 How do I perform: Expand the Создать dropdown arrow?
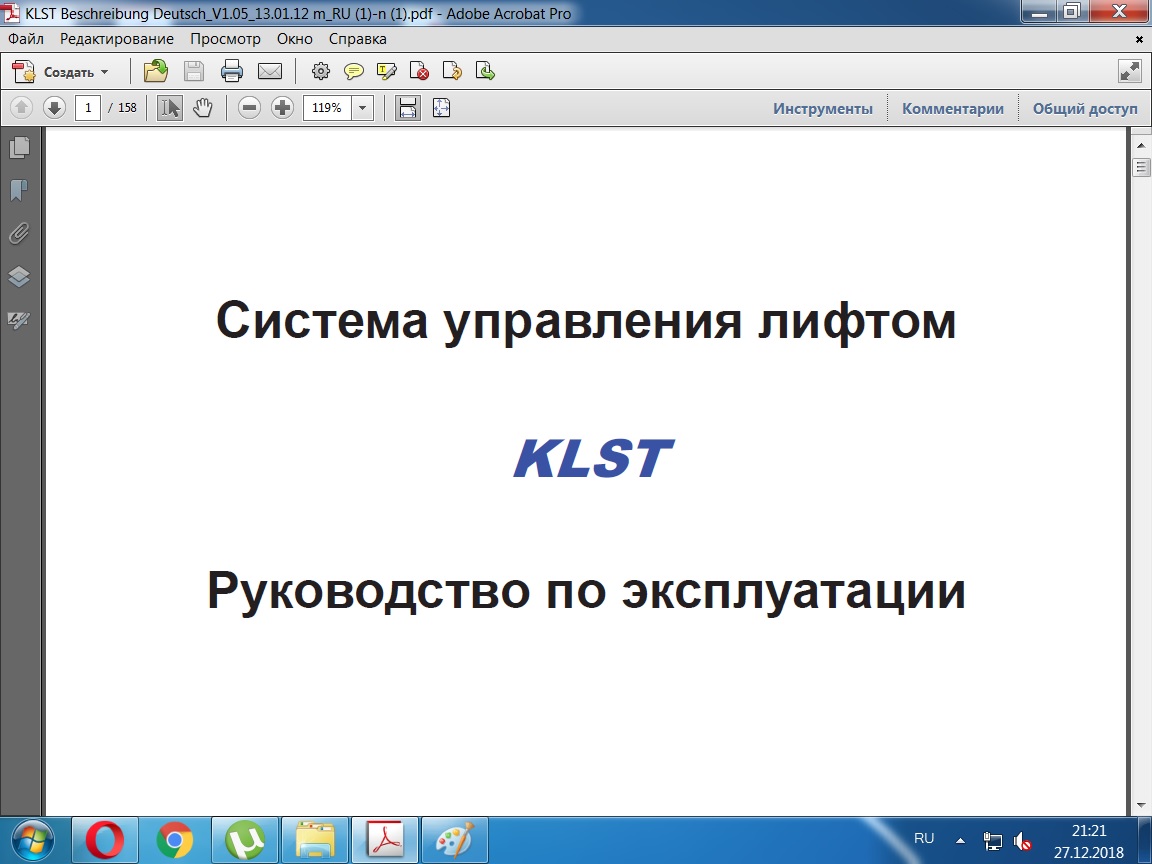pyautogui.click(x=104, y=72)
